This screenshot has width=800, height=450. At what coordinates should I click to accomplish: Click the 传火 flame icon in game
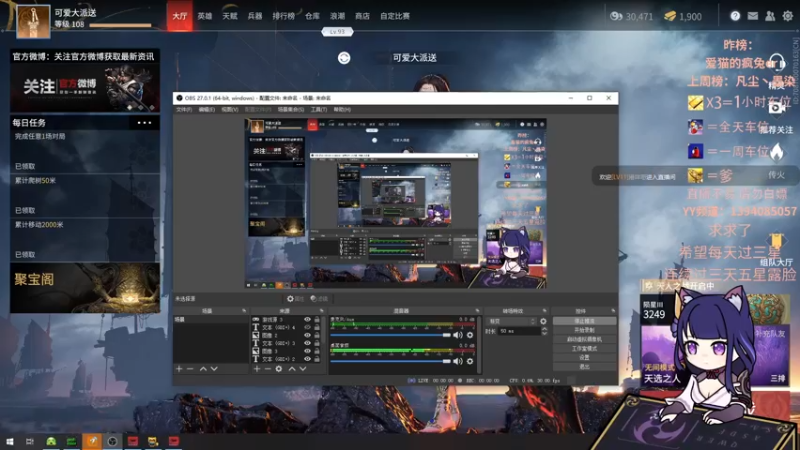(x=777, y=152)
